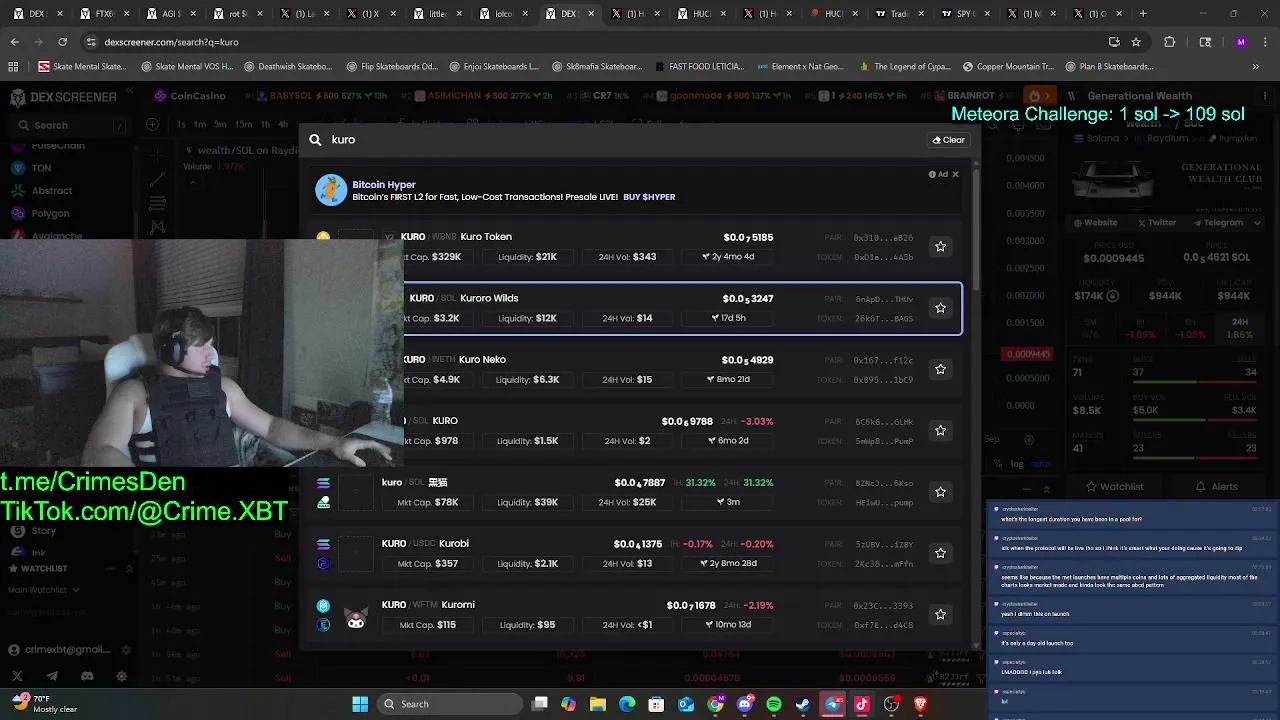Open the browser three-dot menu
This screenshot has height=720, width=1280.
1265,42
